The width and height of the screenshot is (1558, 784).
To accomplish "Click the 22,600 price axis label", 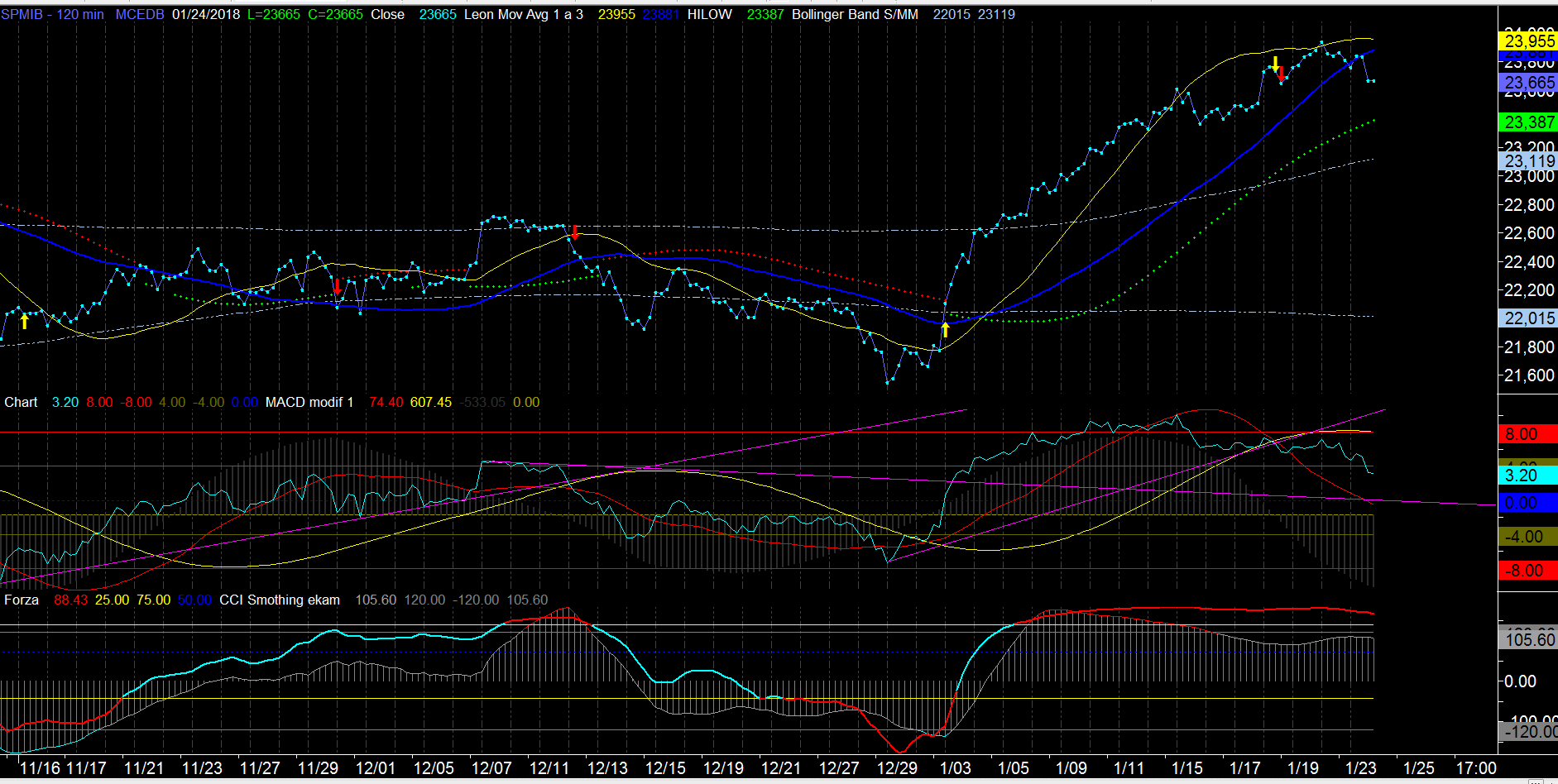I will click(1529, 233).
